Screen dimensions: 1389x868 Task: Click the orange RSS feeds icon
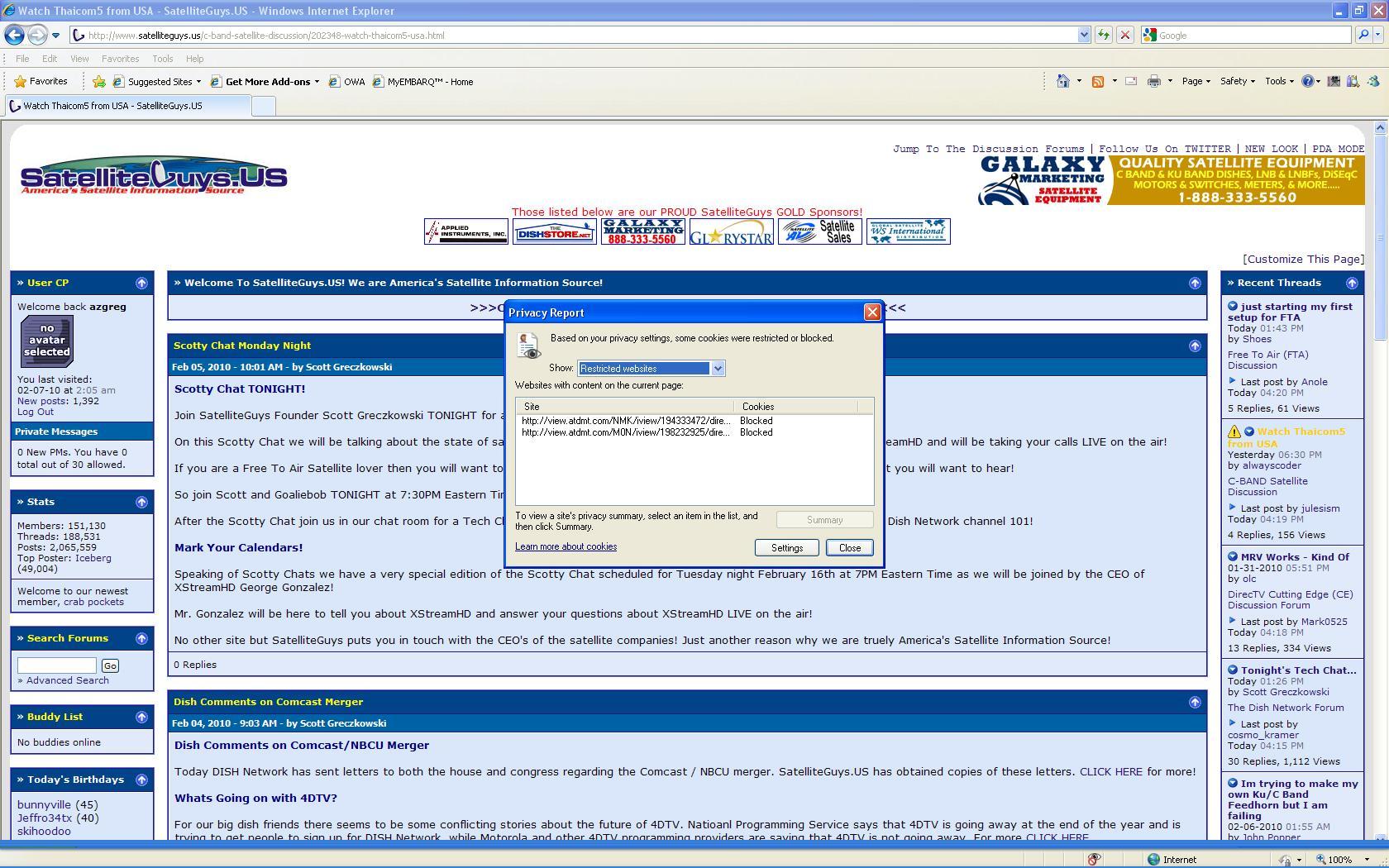click(x=1098, y=81)
